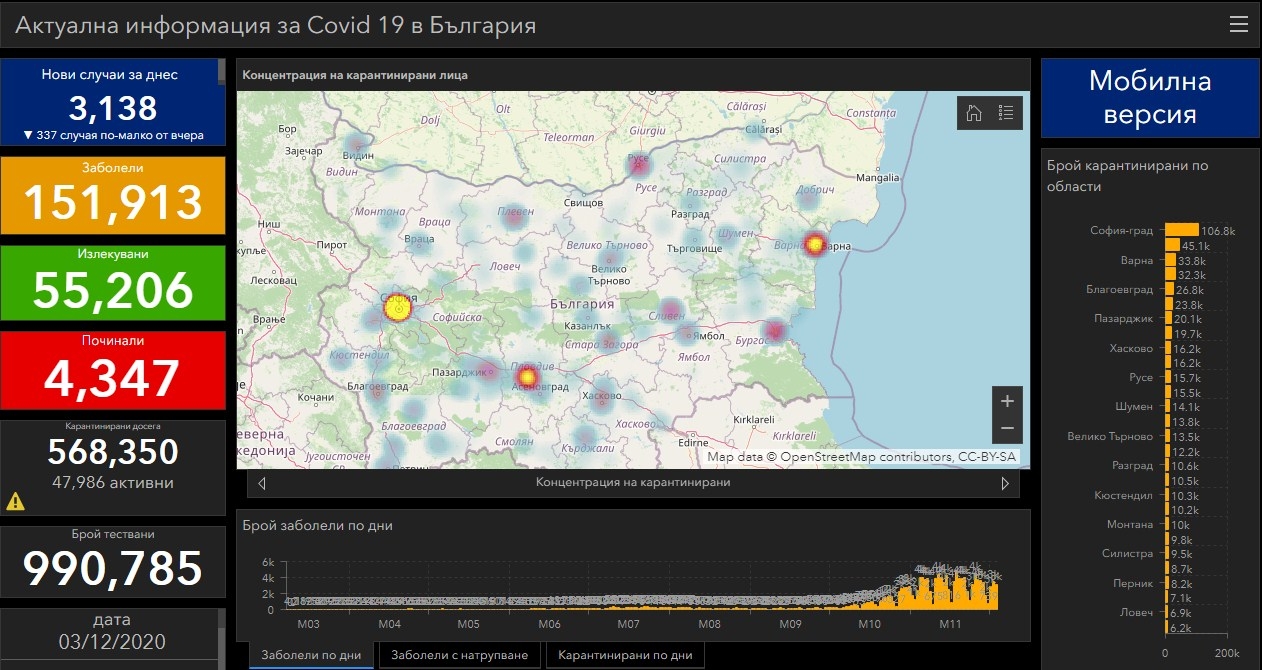Click the София-град bar in the chart
Screen dimensions: 1262x670
pos(1181,230)
